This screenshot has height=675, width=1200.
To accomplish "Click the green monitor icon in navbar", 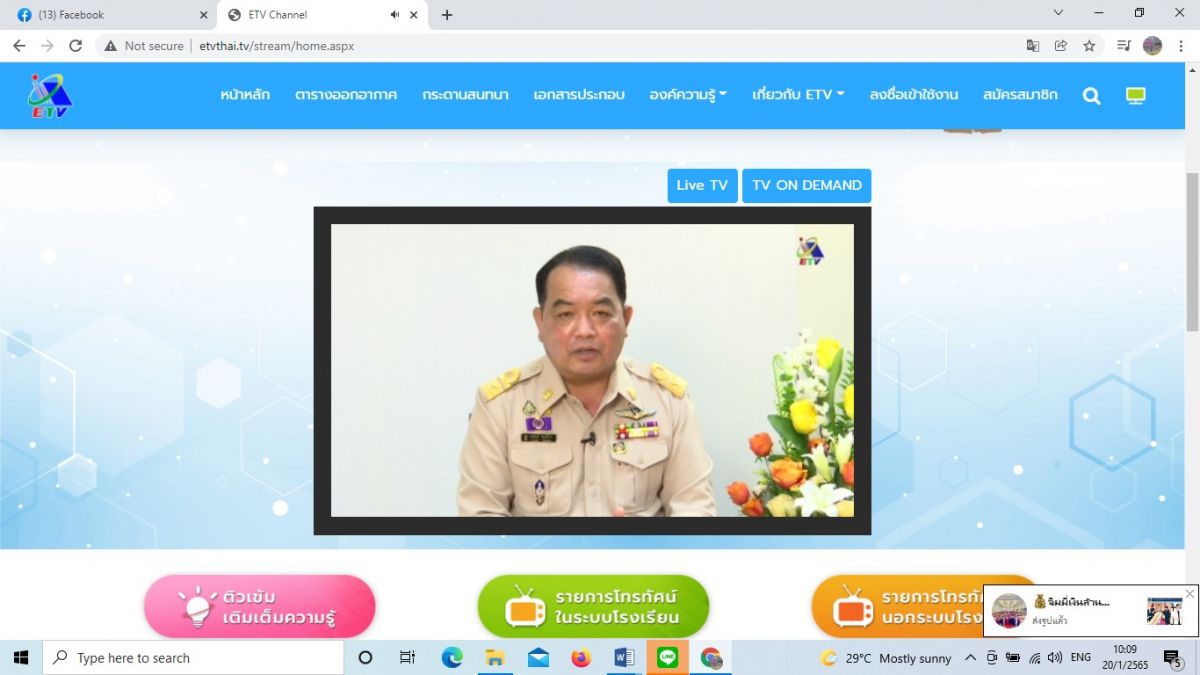I will pos(1135,95).
